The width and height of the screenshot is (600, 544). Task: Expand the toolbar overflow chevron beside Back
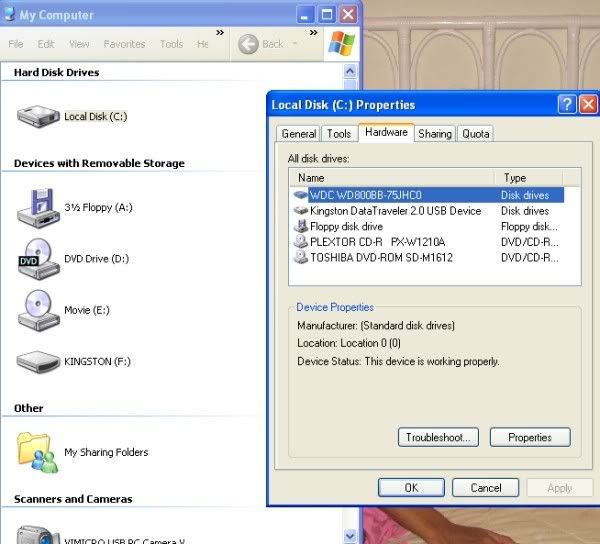tap(313, 33)
